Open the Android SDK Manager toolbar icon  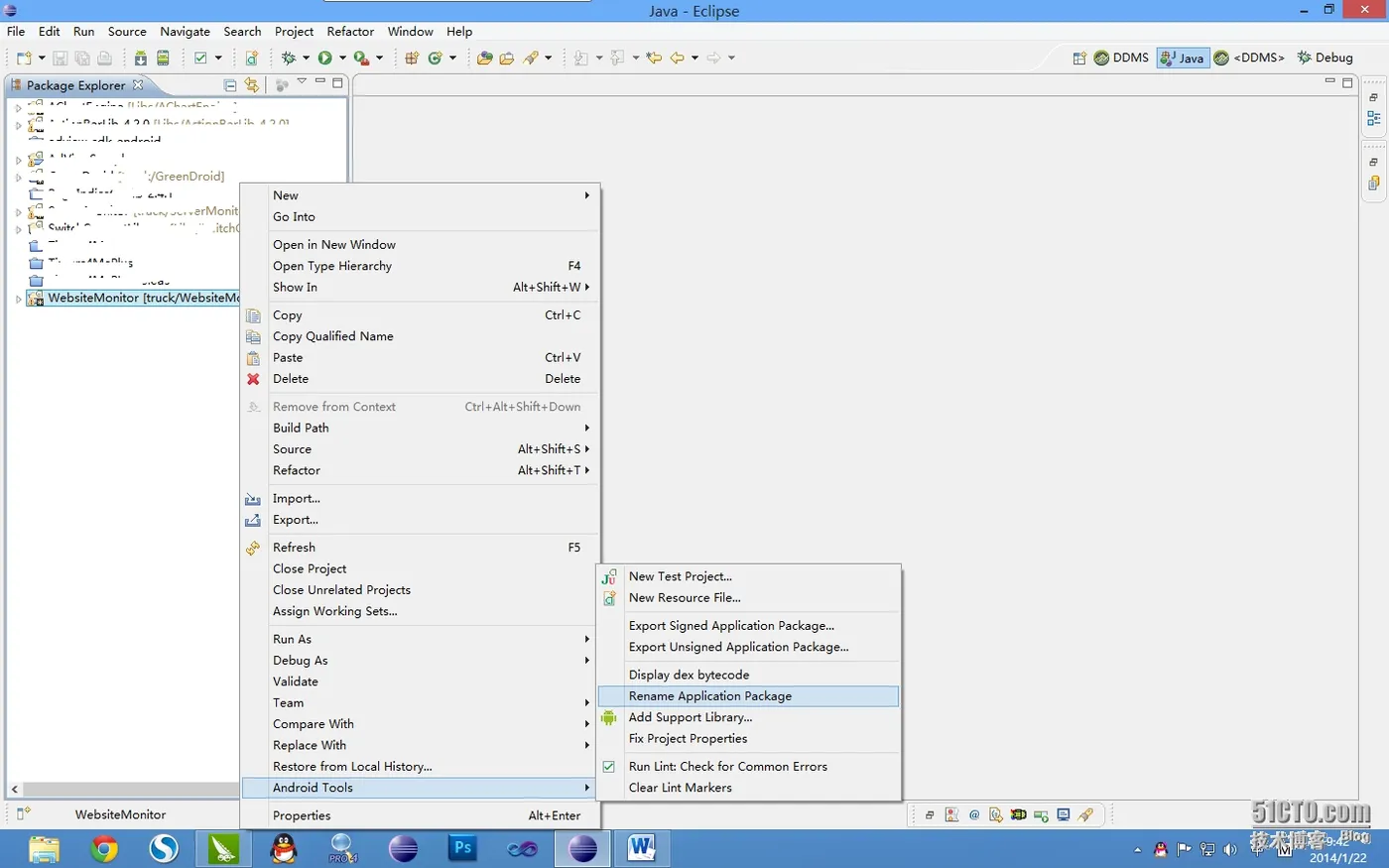point(141,59)
